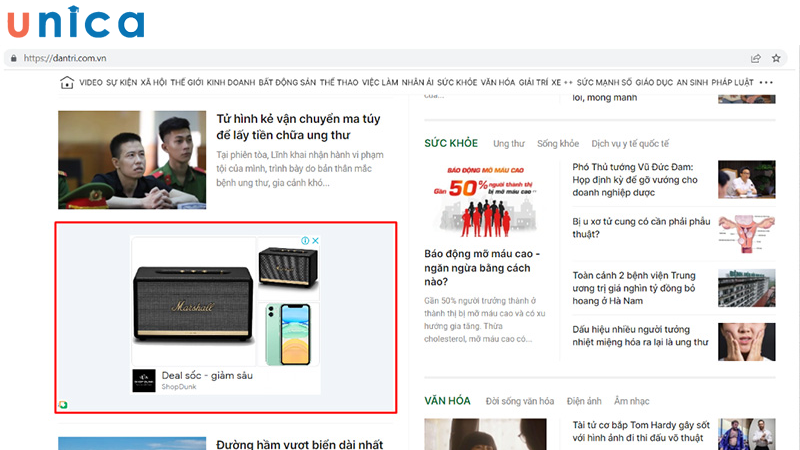800x450 pixels.
Task: Click the padlock site info icon
Action: coord(14,58)
